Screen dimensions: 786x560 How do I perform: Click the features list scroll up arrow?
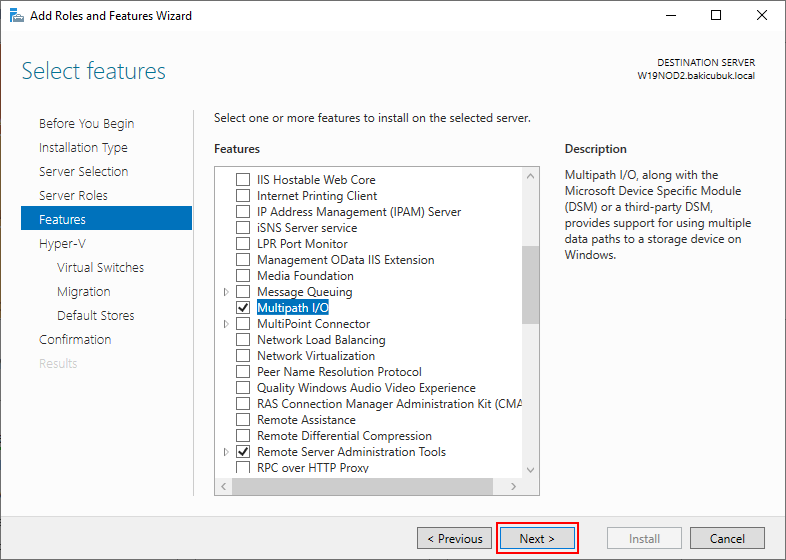click(530, 176)
